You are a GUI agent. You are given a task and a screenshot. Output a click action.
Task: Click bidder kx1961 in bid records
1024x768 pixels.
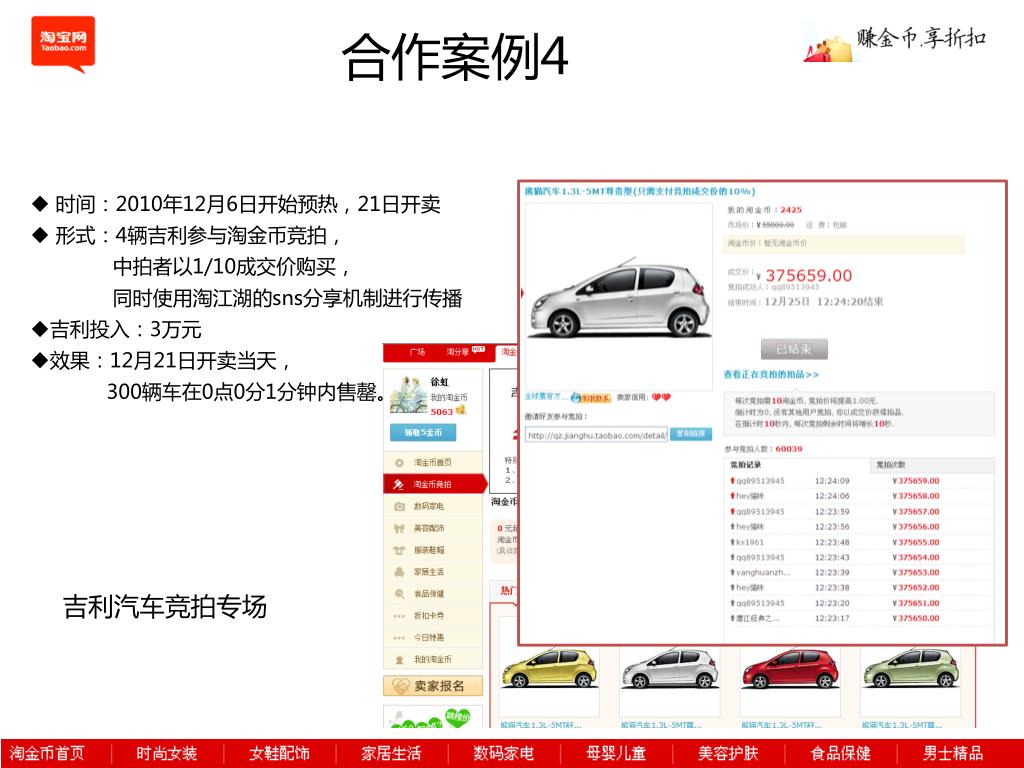[x=750, y=542]
